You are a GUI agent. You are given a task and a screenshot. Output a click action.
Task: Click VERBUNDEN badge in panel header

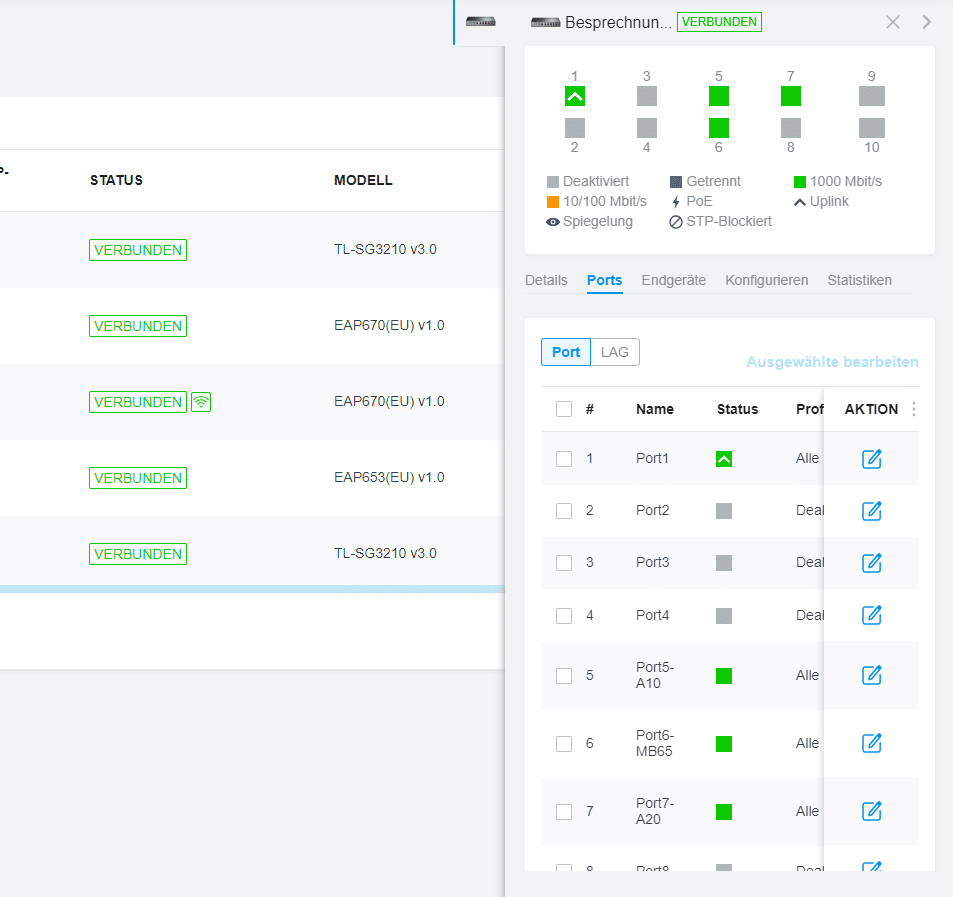(719, 22)
